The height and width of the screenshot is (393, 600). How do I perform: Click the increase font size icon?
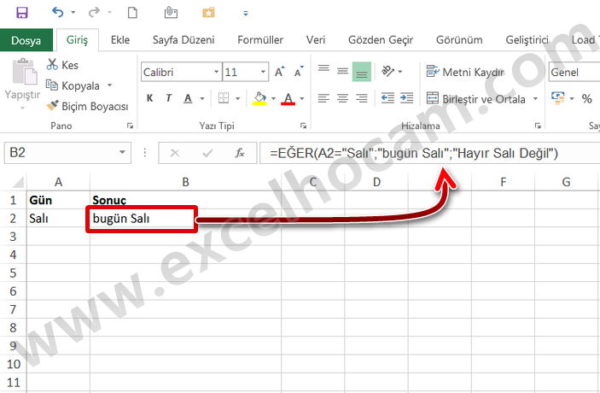coord(279,72)
